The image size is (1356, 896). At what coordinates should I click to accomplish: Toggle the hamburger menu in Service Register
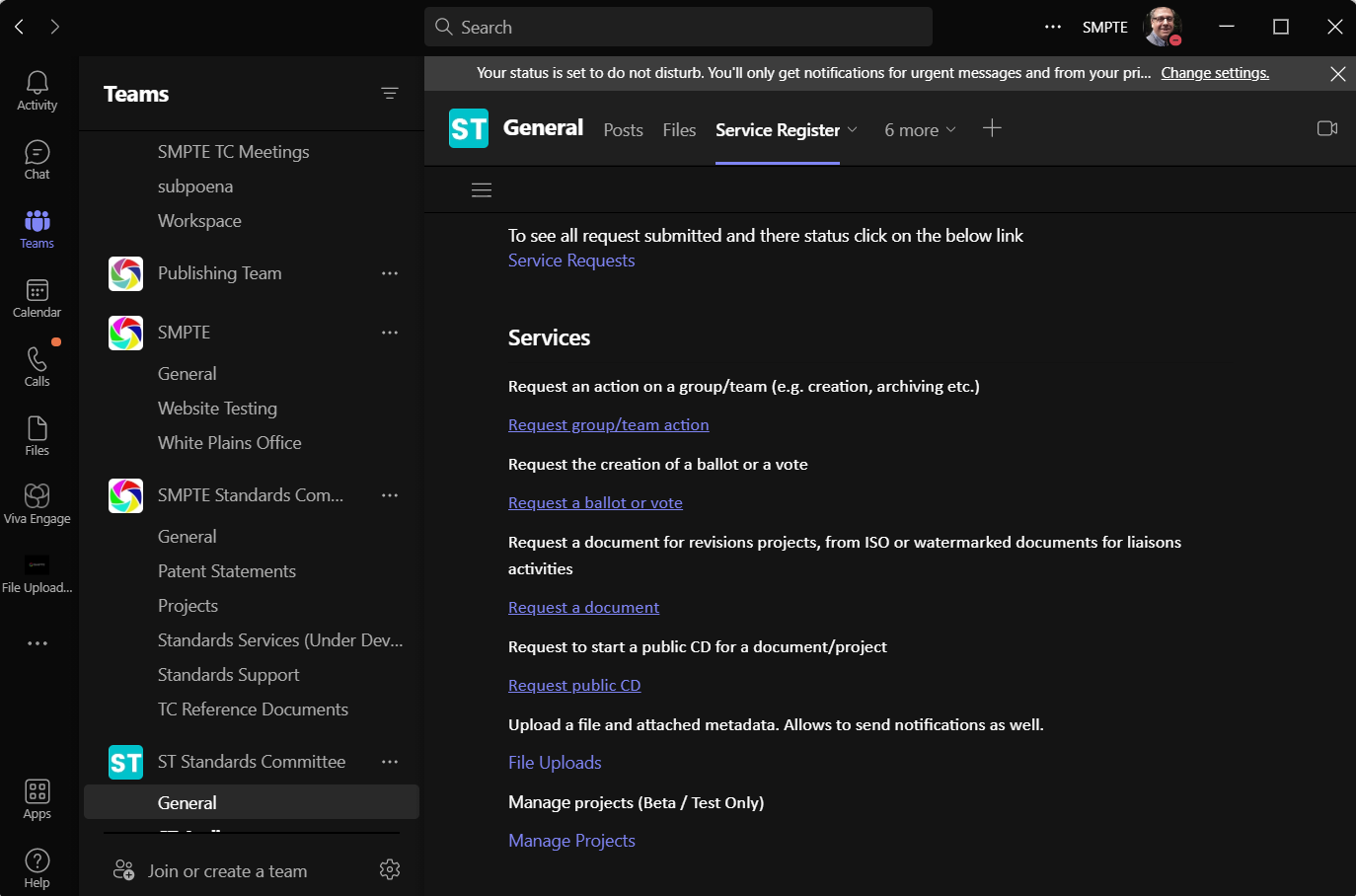pos(482,190)
